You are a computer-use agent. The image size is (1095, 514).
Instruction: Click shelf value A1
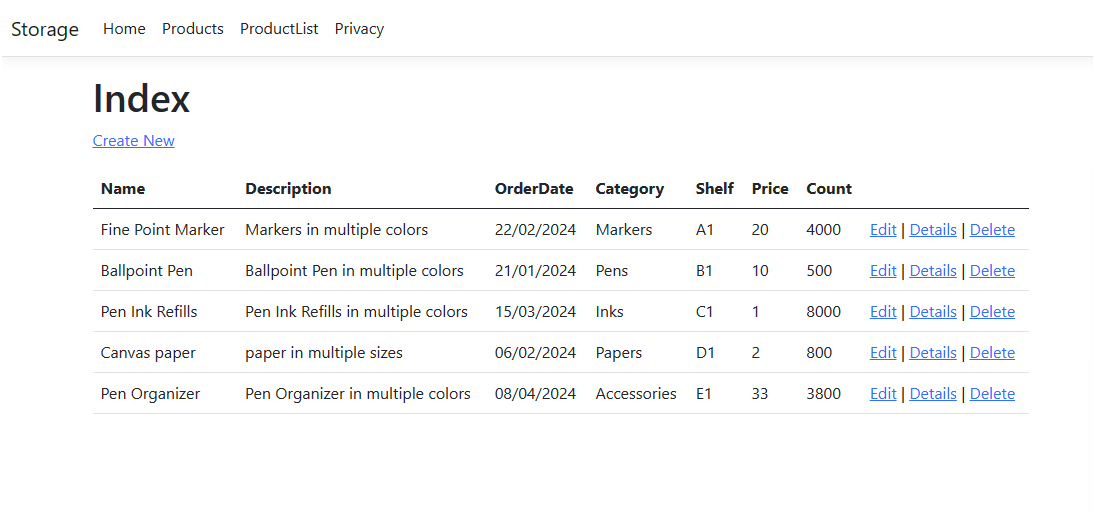click(705, 230)
